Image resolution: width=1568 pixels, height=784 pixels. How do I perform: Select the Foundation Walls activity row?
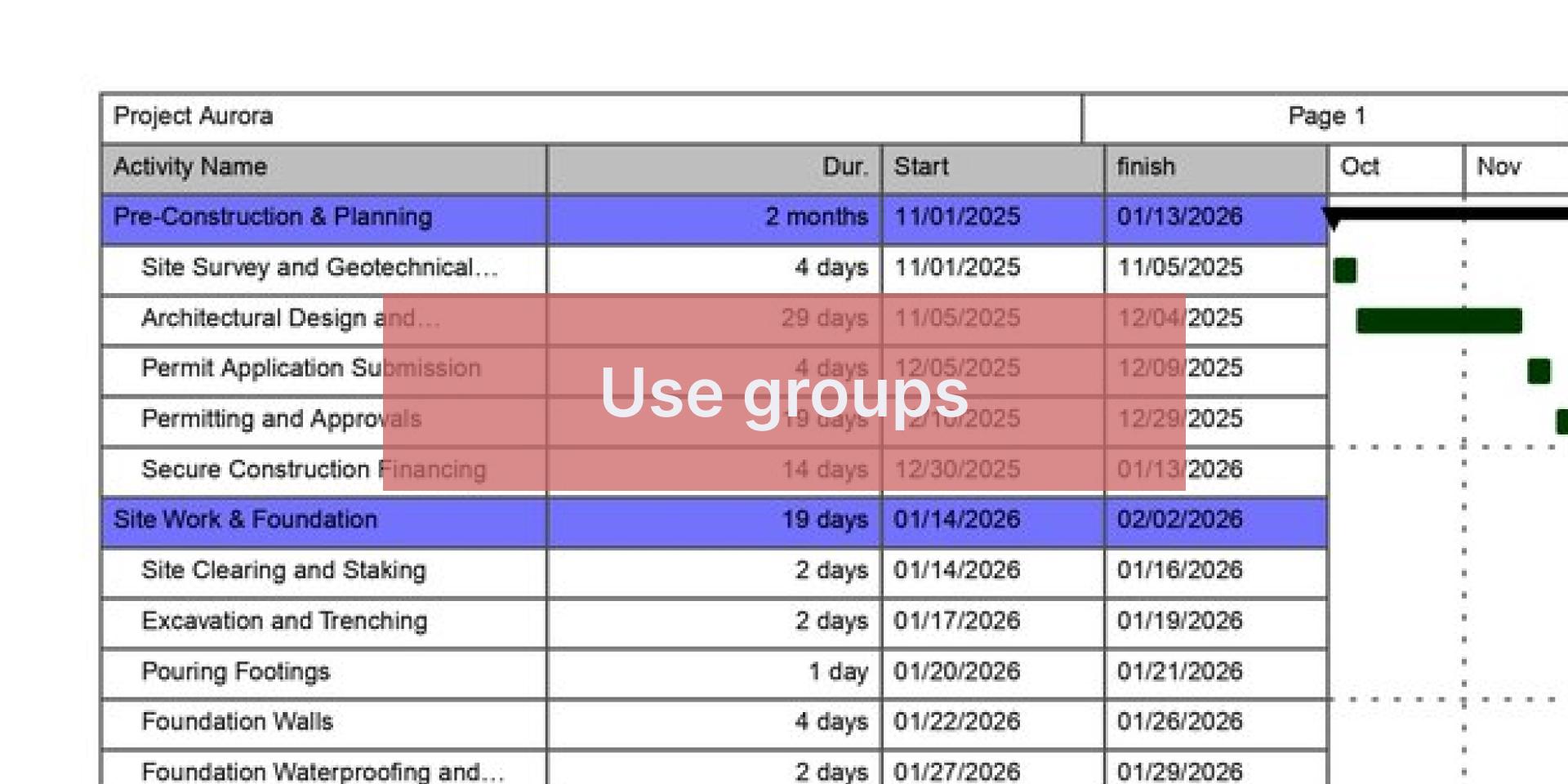[237, 722]
